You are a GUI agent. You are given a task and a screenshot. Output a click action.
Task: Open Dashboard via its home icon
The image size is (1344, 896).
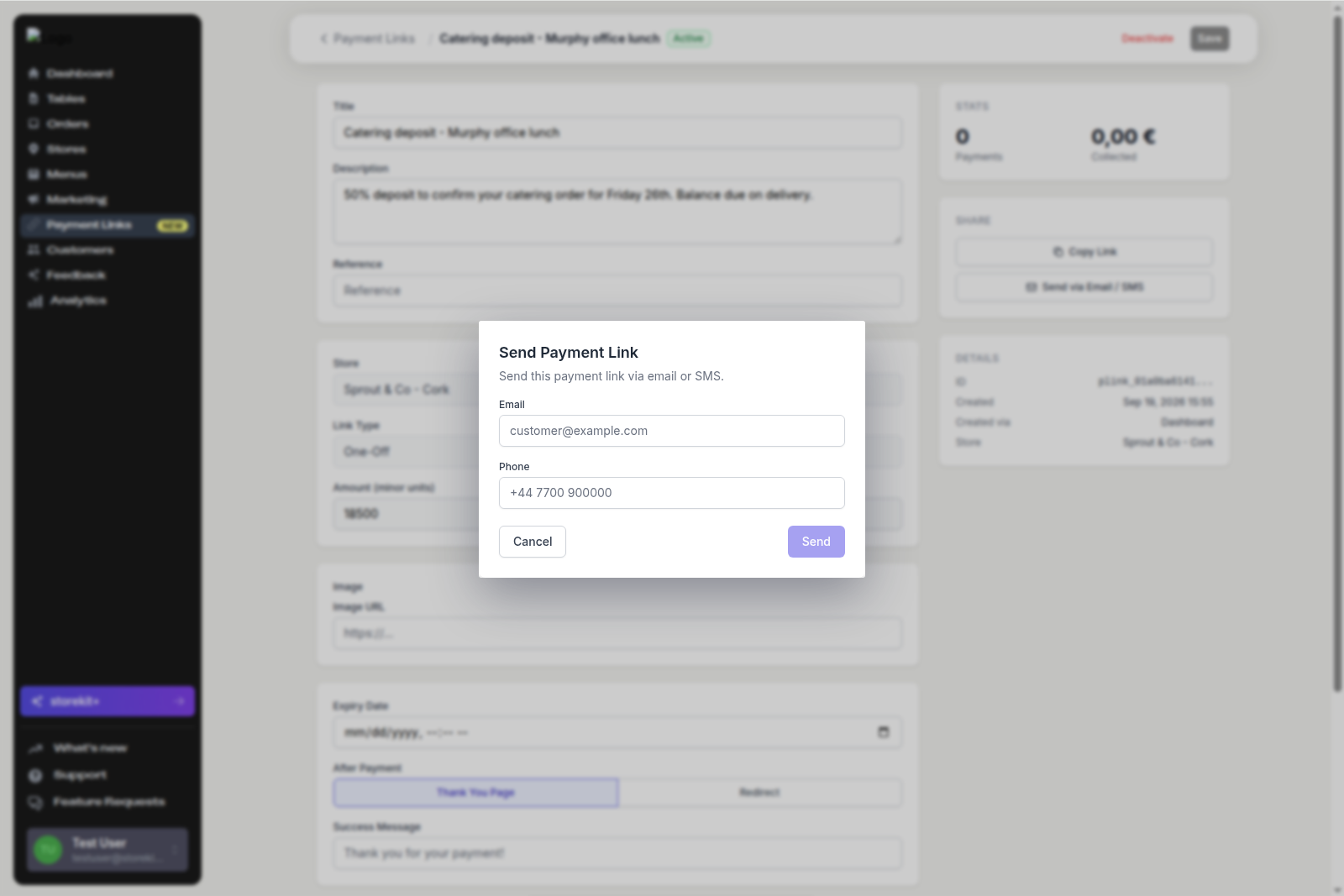point(34,74)
